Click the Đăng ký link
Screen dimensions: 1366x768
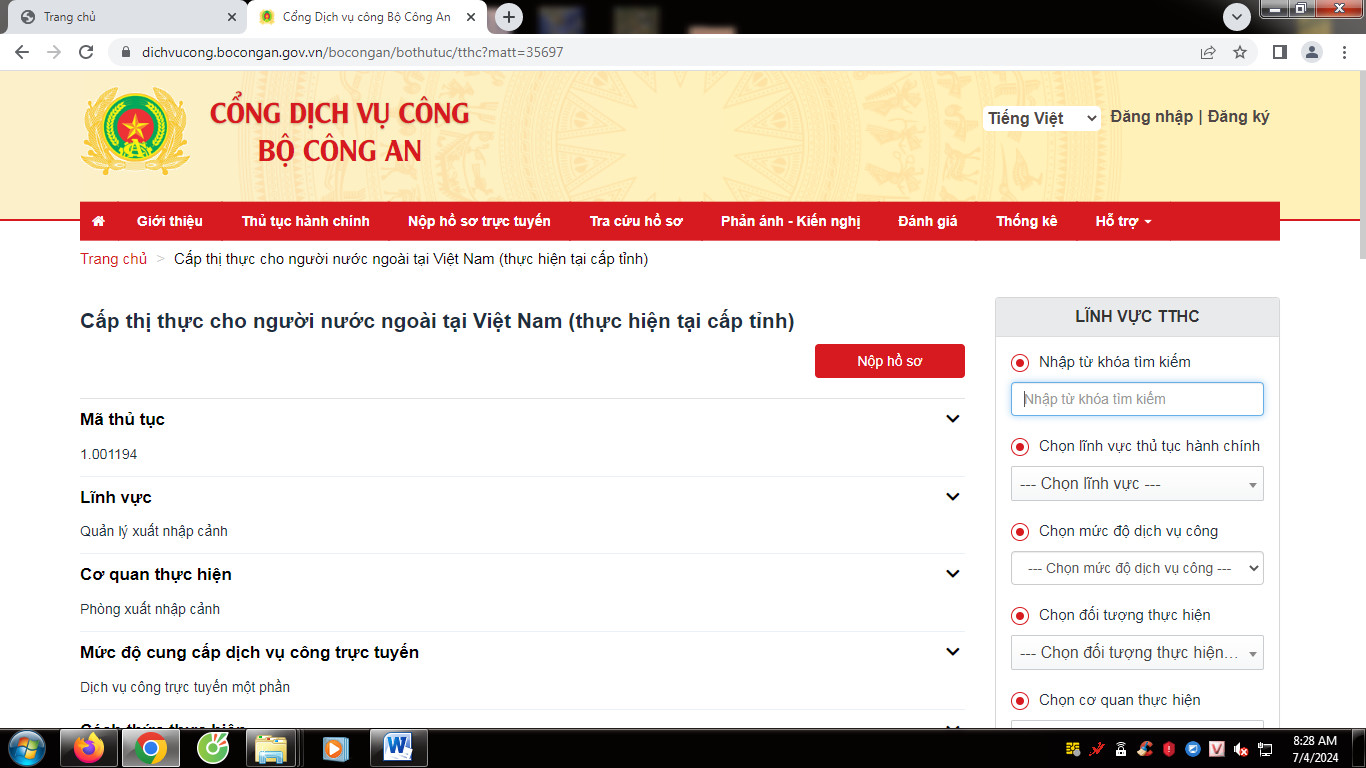tap(1239, 117)
